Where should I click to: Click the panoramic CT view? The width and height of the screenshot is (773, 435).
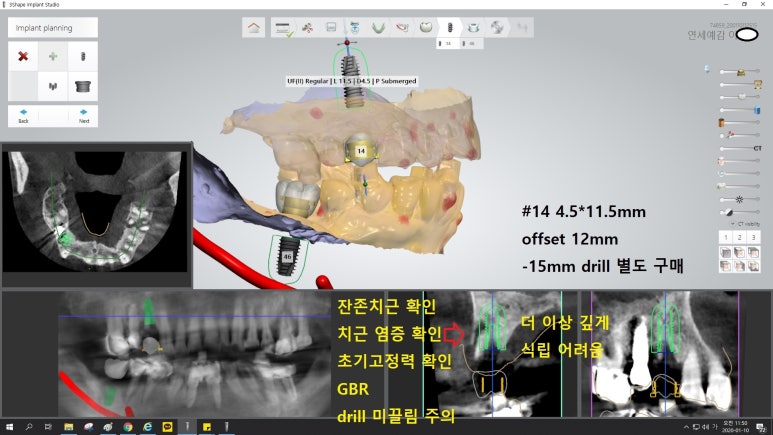(195, 354)
